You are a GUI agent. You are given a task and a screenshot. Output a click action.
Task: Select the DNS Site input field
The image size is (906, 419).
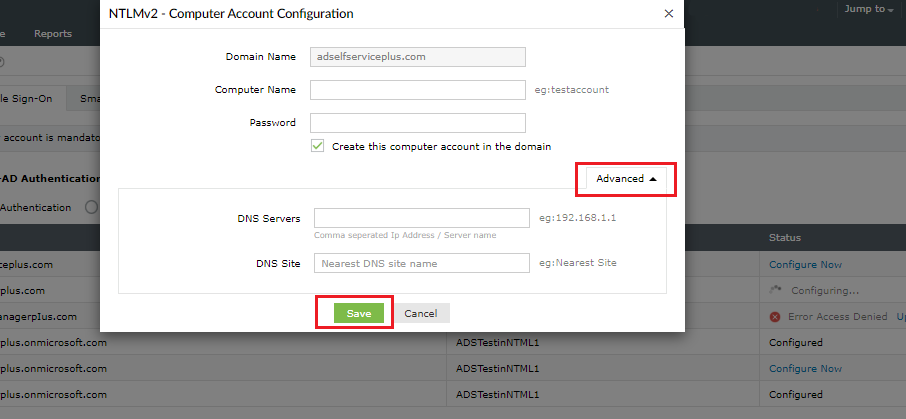tap(421, 263)
